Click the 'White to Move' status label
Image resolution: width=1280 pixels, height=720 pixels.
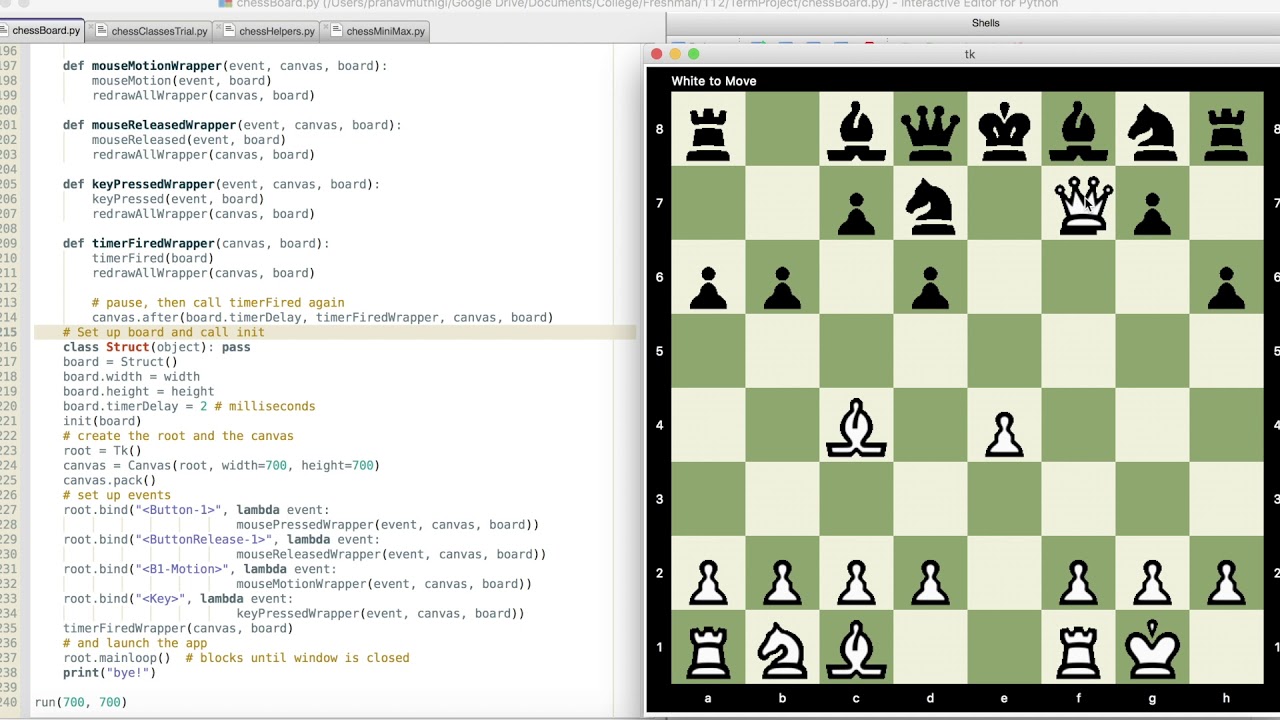coord(713,81)
